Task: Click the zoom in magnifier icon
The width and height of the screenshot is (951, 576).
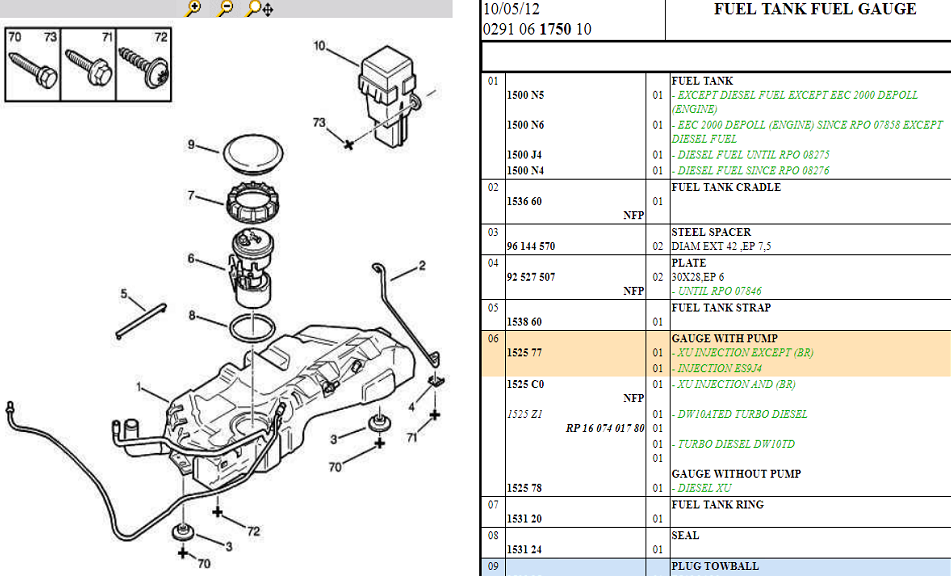Action: click(193, 8)
